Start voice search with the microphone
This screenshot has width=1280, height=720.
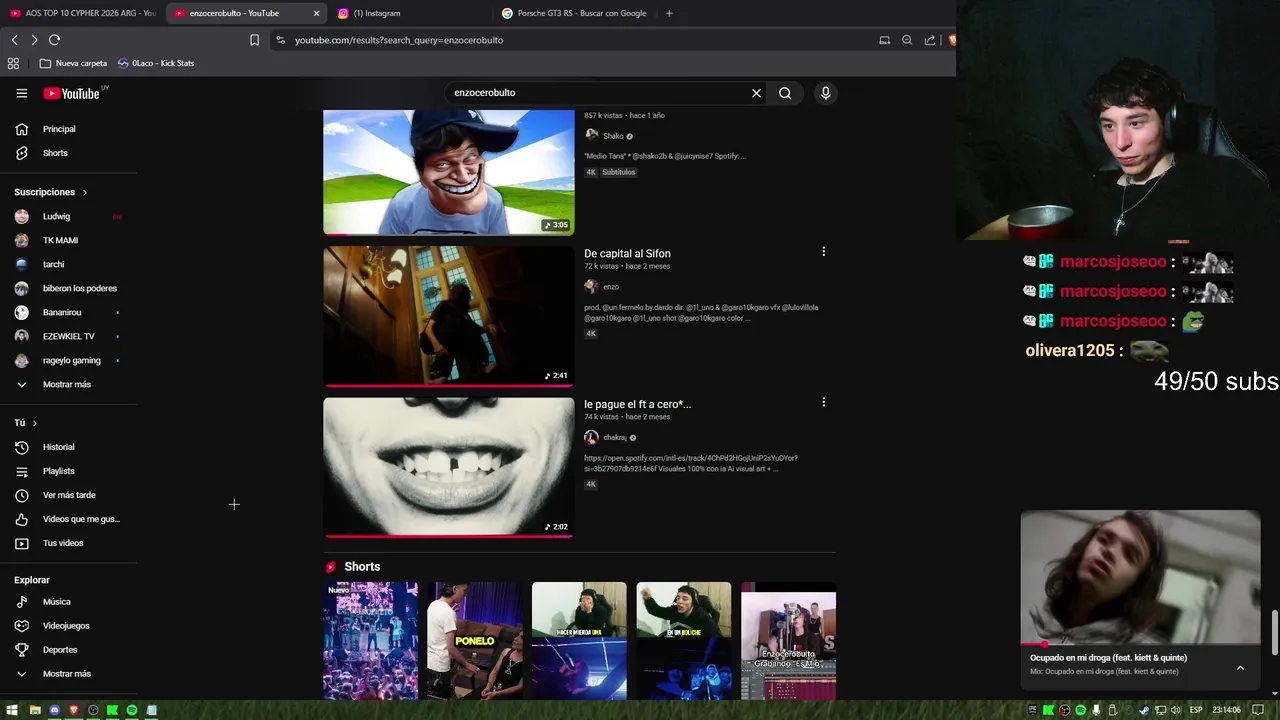(x=825, y=93)
